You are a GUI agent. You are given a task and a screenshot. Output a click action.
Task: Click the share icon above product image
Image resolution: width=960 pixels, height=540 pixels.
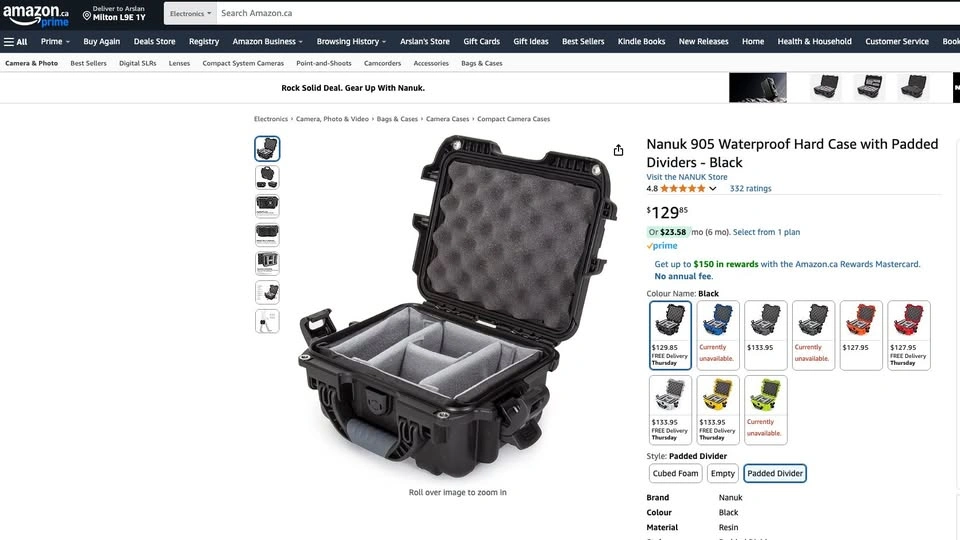pyautogui.click(x=618, y=150)
